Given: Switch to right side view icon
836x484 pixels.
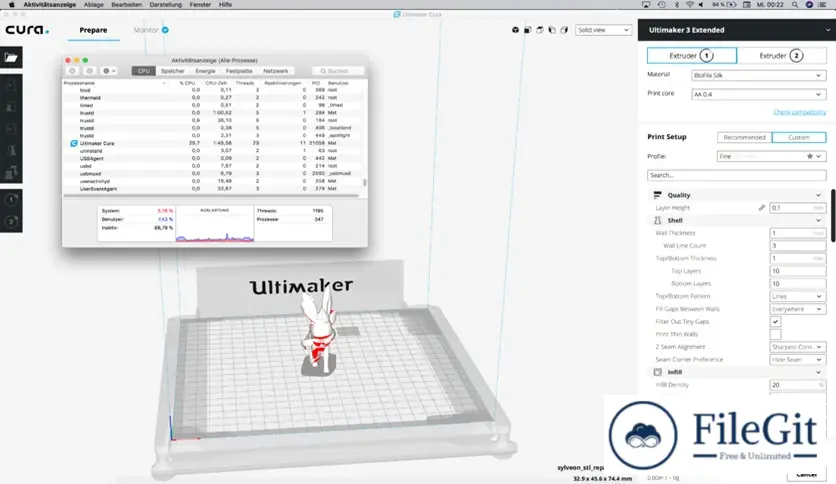Looking at the screenshot, I should 564,30.
